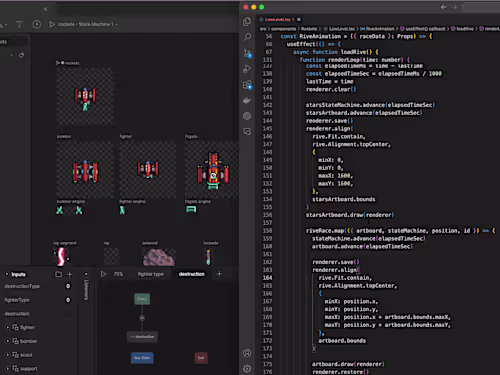Click the bomber nested artboard icon
Image resolution: width=500 pixels, height=375 pixels.
pos(15,341)
